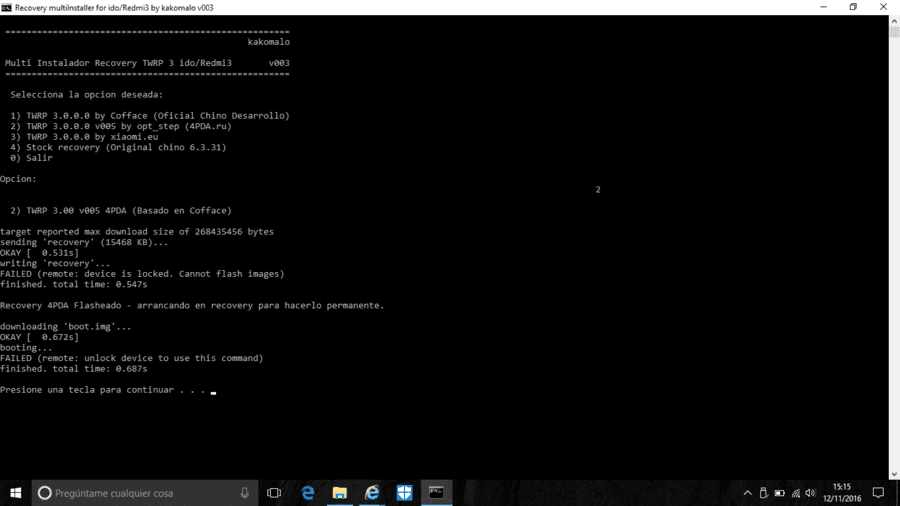
Task: Restore down the console window
Action: (854, 7)
